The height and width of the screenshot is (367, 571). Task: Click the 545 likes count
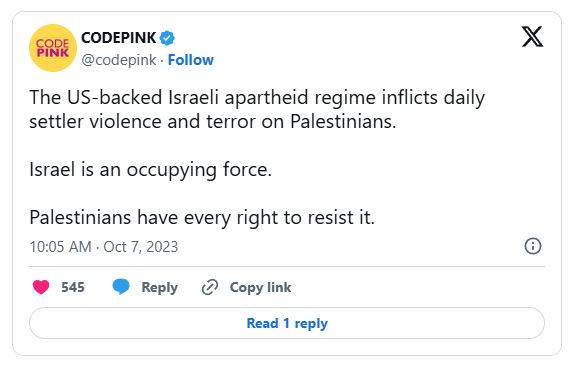click(73, 287)
